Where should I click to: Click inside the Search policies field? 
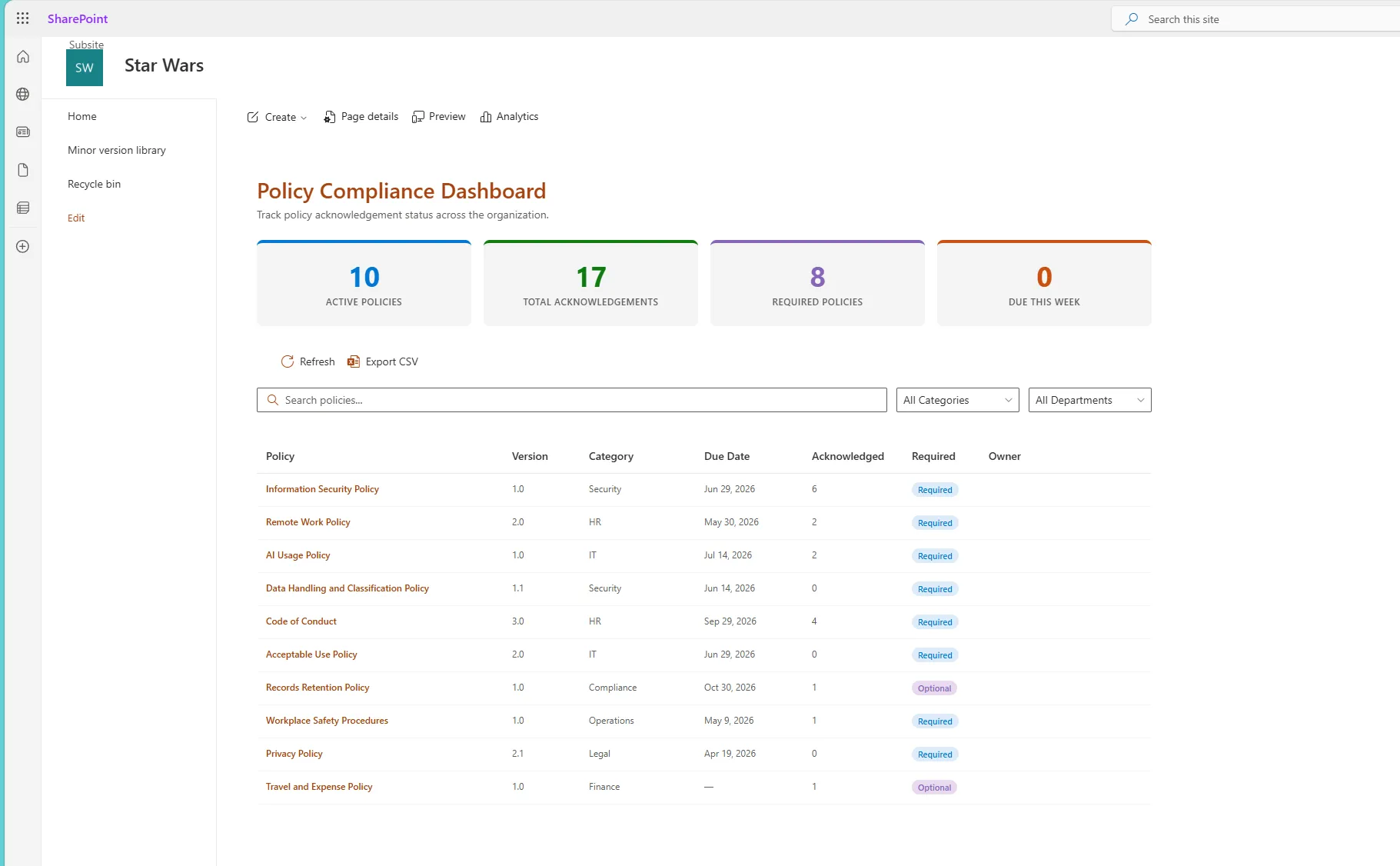(571, 400)
